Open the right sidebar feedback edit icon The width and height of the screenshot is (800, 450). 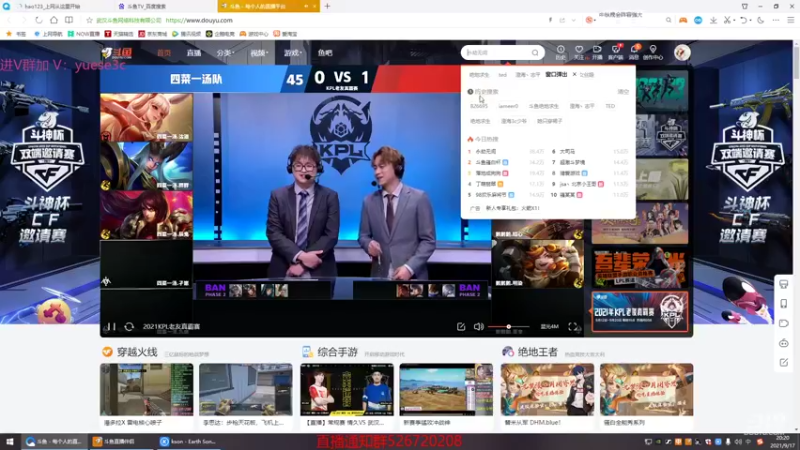[784, 362]
